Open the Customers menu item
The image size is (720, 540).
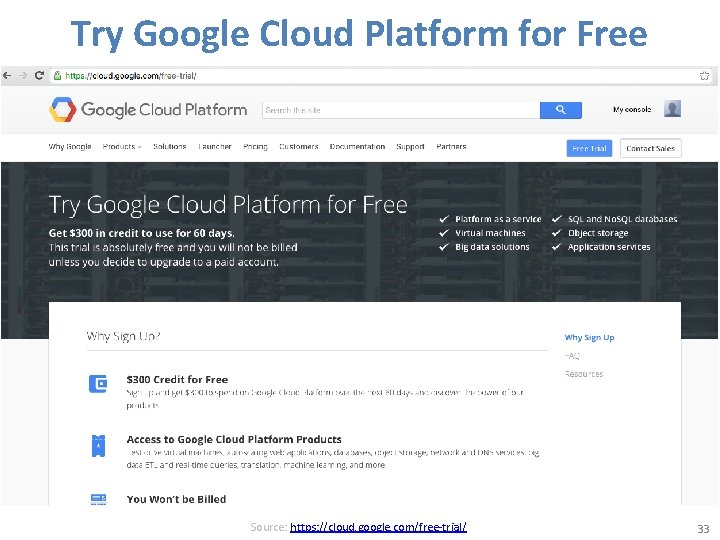point(298,146)
